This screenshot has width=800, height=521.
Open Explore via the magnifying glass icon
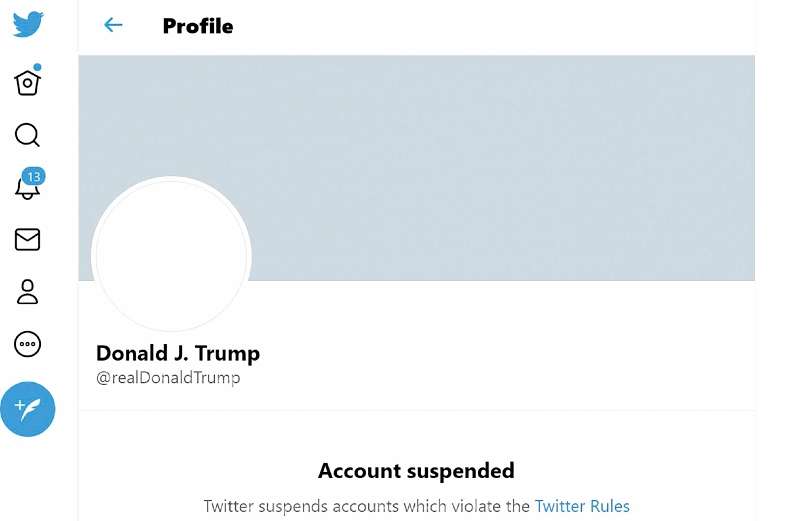(27, 135)
